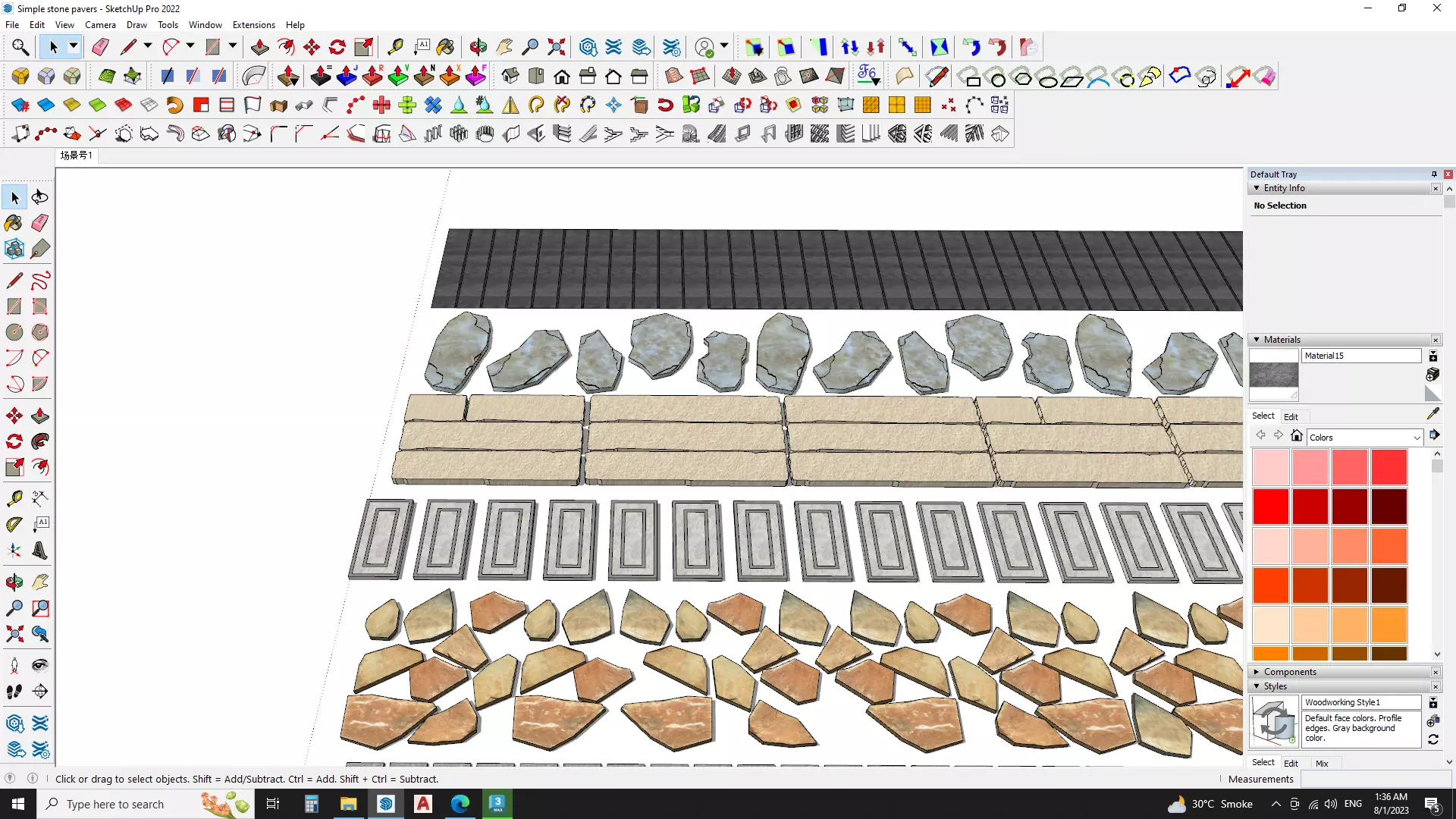This screenshot has width=1456, height=819.
Task: Pick the pure red color swatch
Action: click(x=1271, y=507)
